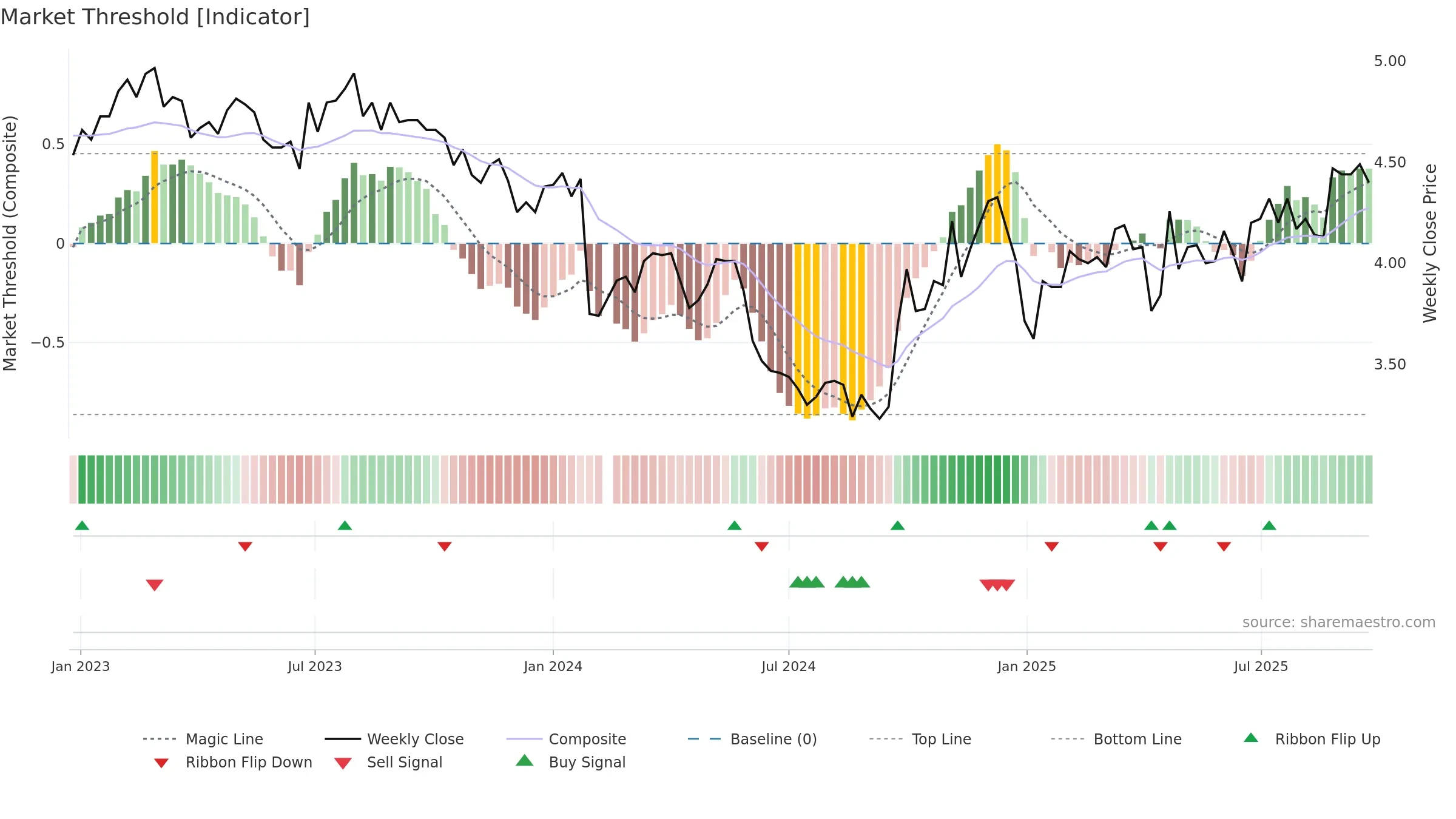
Task: Toggle the Composite legend entry
Action: point(566,739)
